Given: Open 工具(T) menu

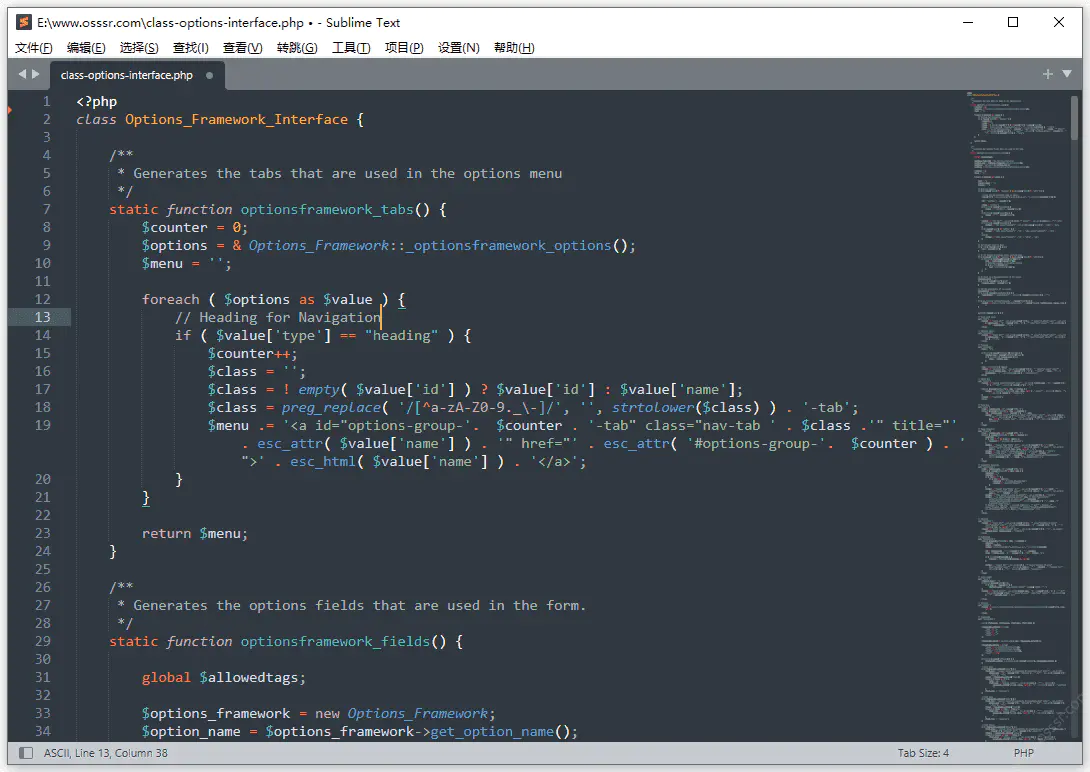Looking at the screenshot, I should (x=351, y=47).
